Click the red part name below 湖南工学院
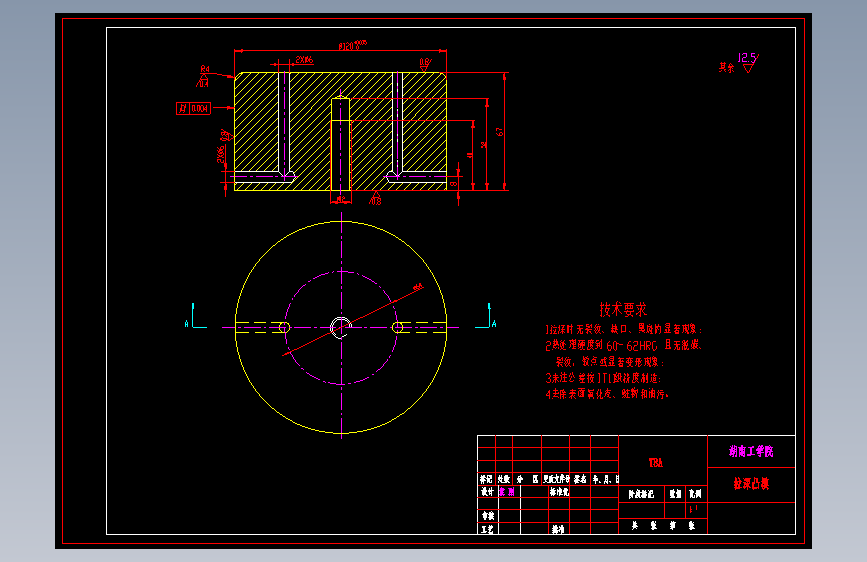Image resolution: width=867 pixels, height=562 pixels. [x=751, y=484]
